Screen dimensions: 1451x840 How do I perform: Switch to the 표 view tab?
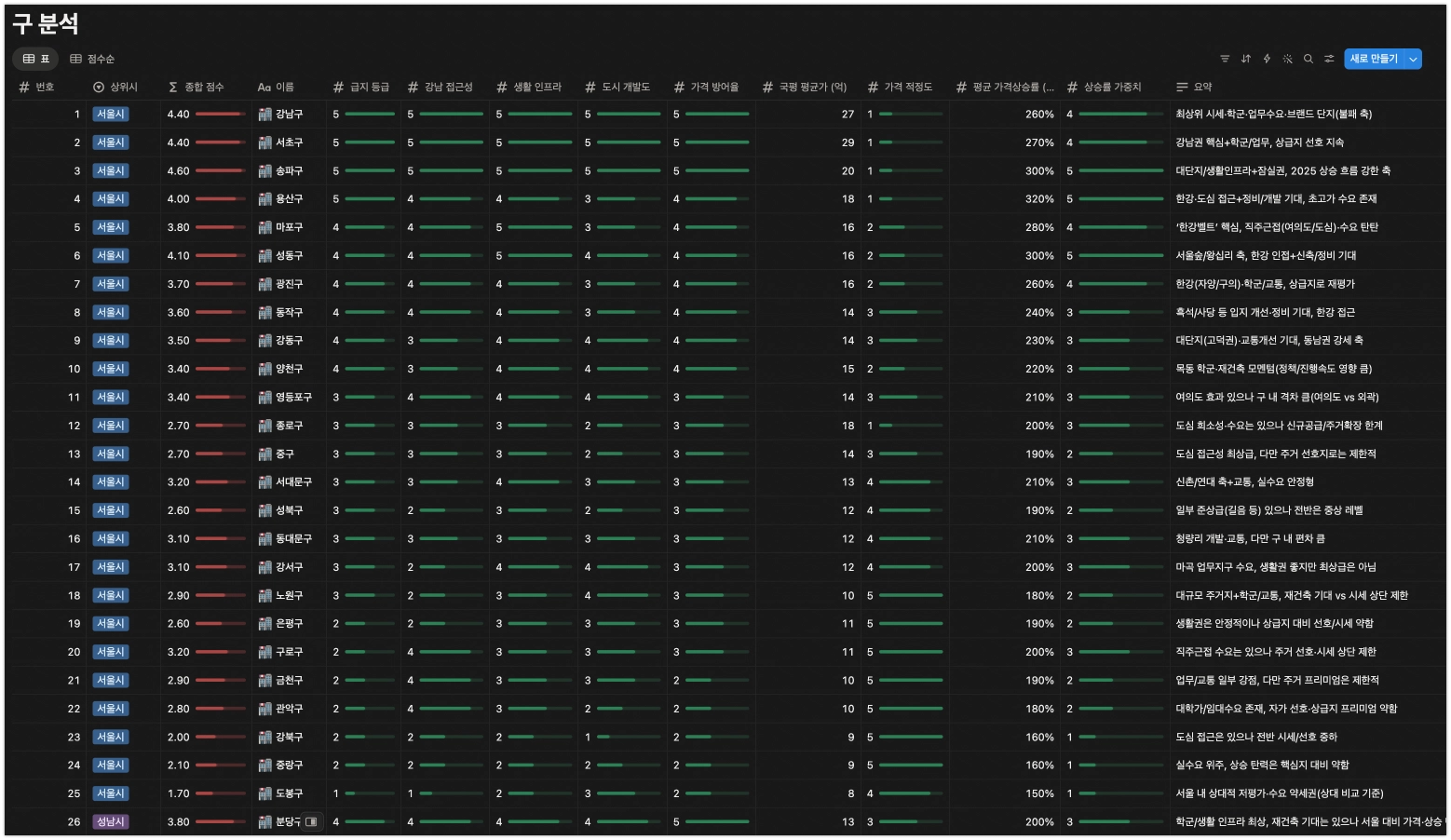pyautogui.click(x=36, y=59)
